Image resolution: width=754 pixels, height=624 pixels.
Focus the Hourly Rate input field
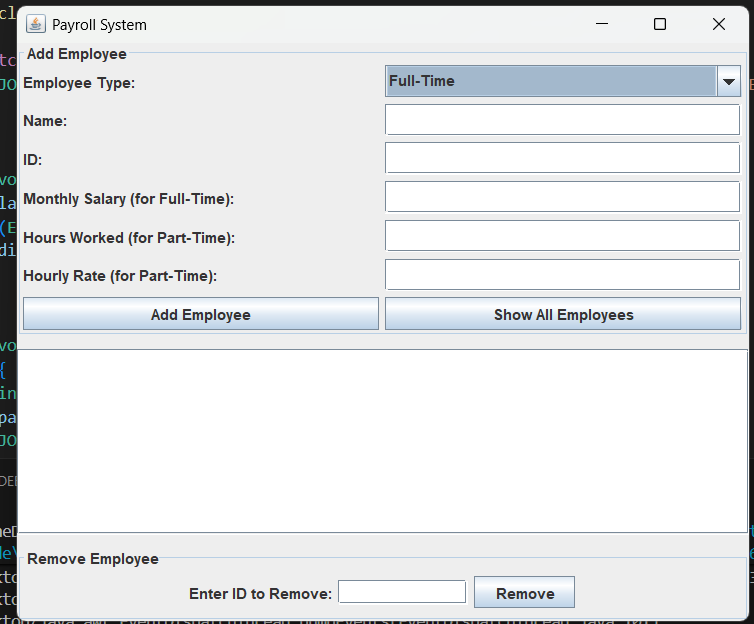point(562,275)
